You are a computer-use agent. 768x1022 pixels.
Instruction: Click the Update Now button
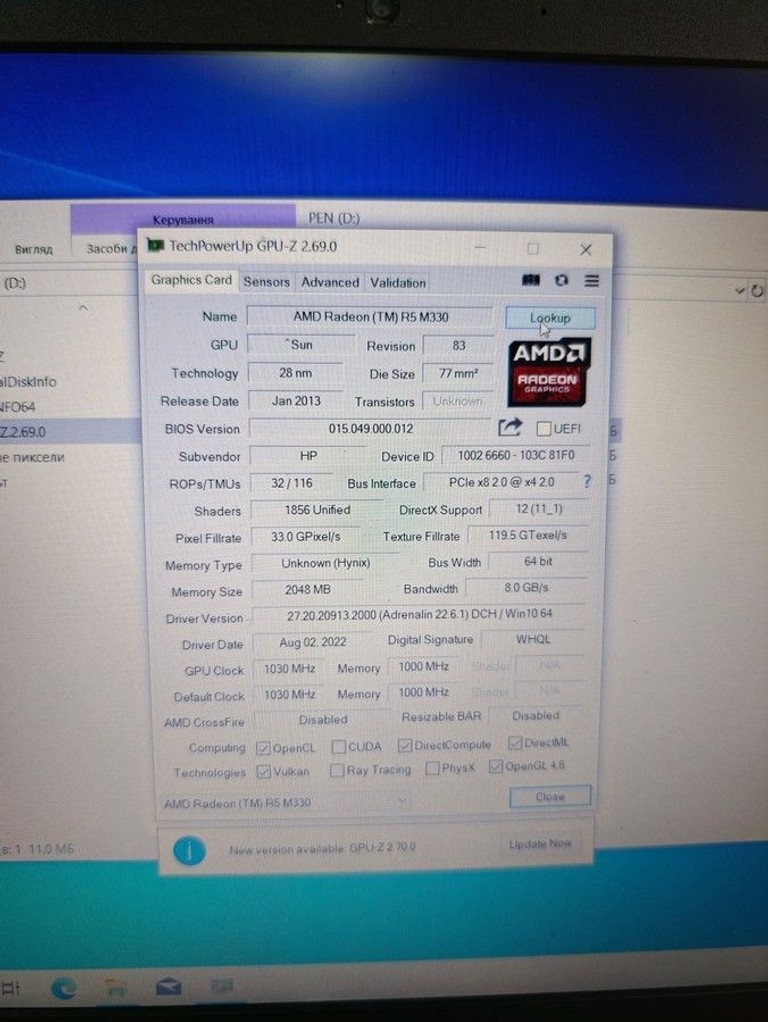(540, 844)
